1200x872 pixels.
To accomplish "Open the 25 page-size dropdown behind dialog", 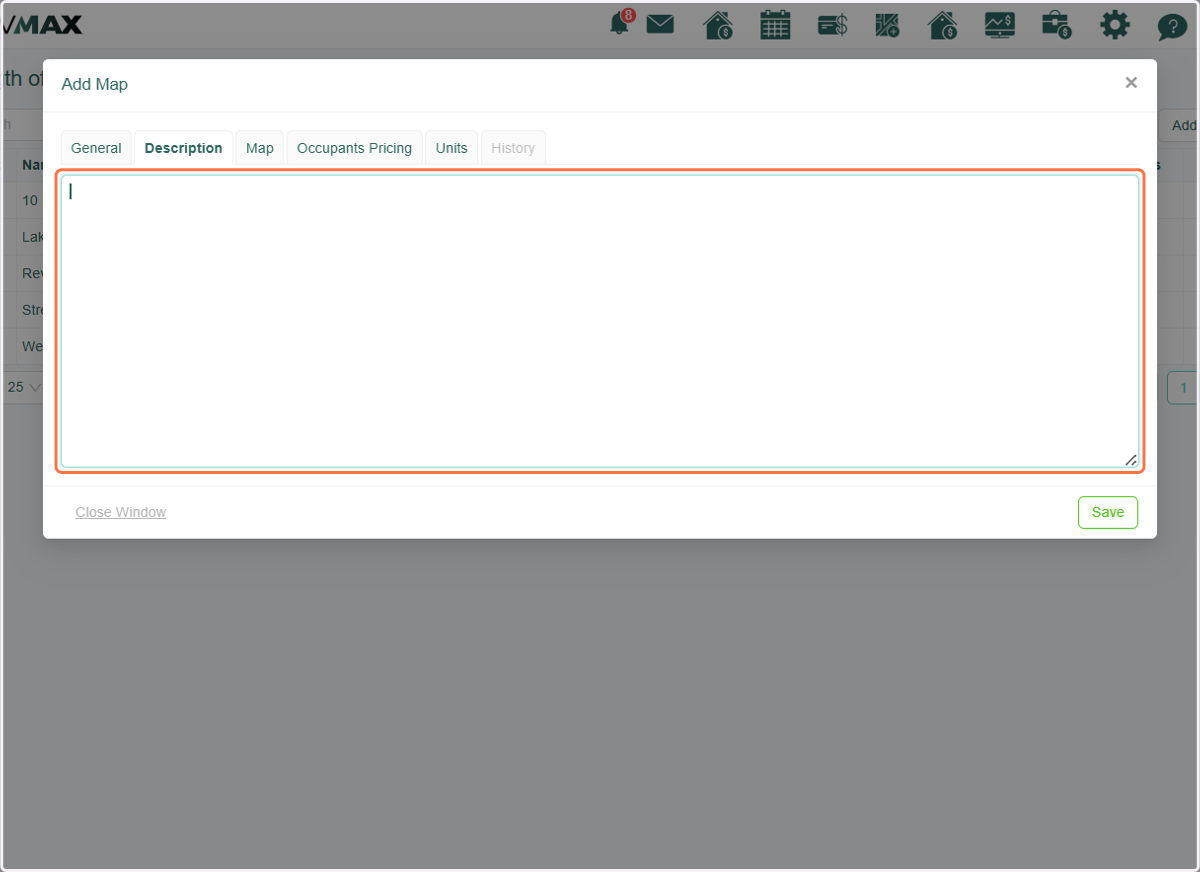I will tap(24, 387).
